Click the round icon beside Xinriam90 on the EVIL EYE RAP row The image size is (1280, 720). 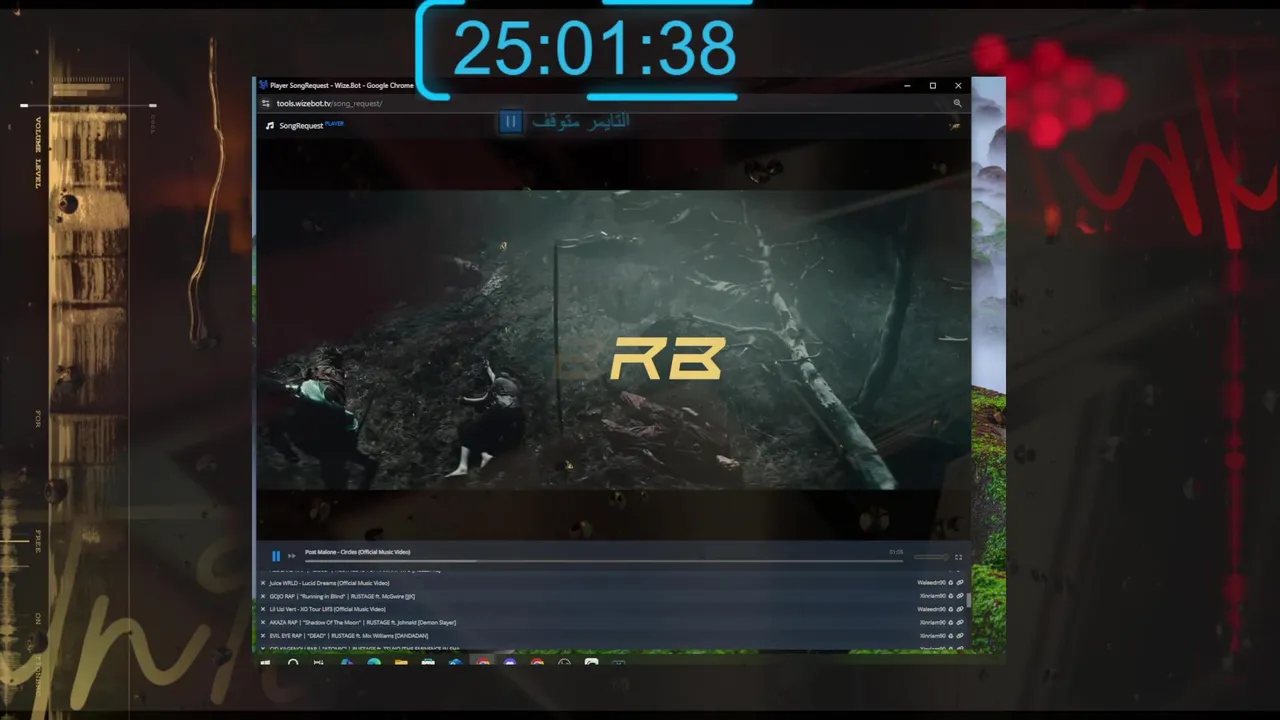click(x=951, y=635)
